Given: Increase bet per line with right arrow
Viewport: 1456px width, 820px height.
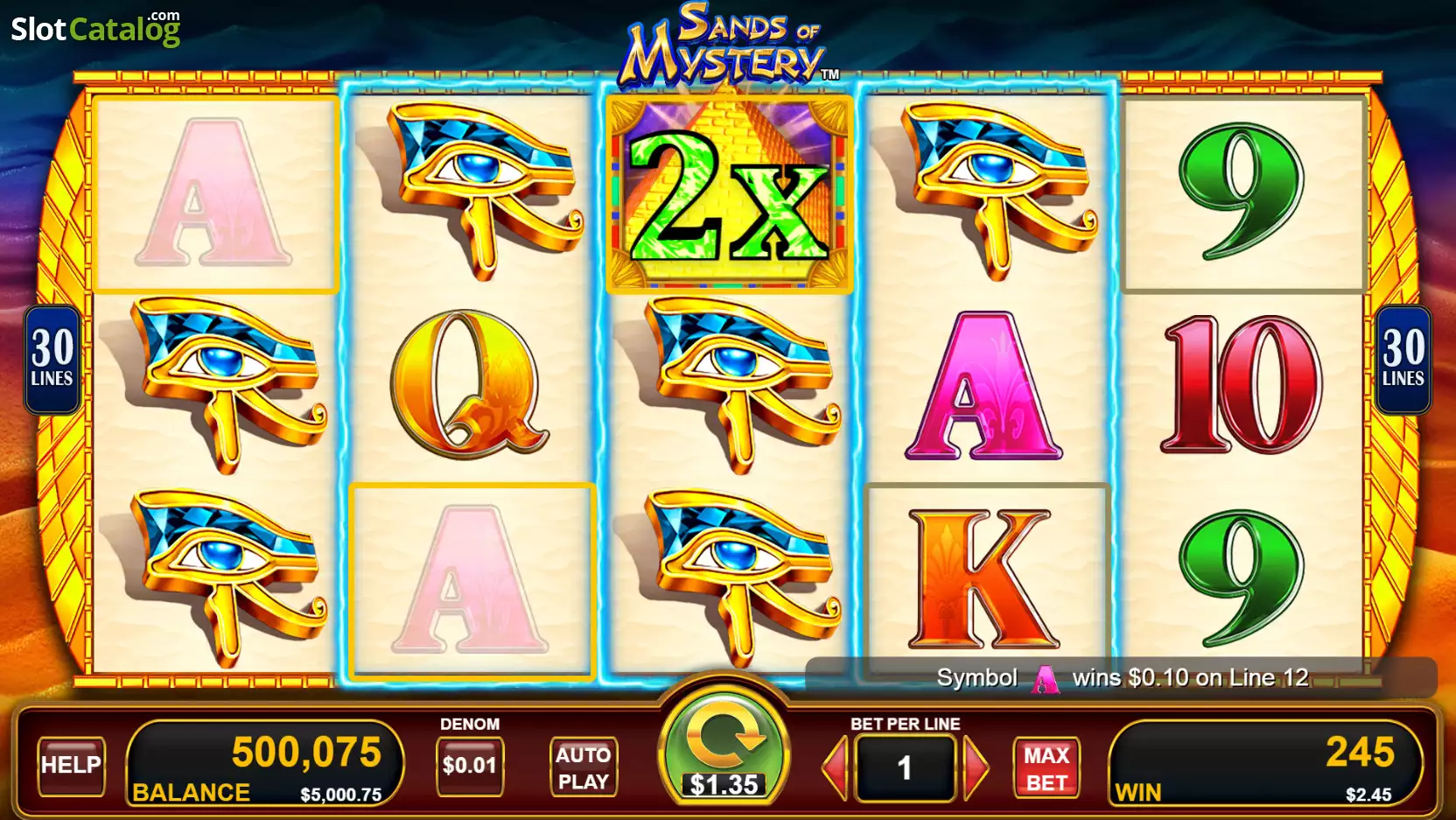Looking at the screenshot, I should 975,767.
